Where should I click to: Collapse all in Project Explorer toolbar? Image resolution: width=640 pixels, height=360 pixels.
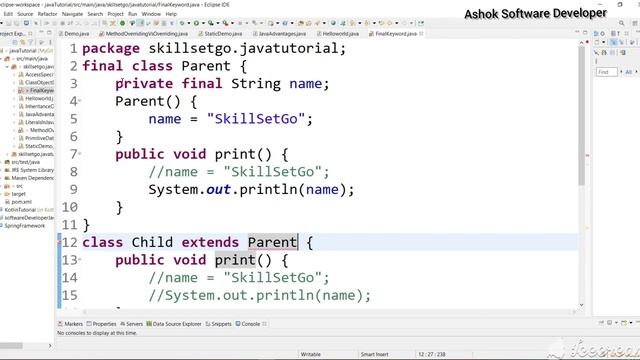click(15, 42)
